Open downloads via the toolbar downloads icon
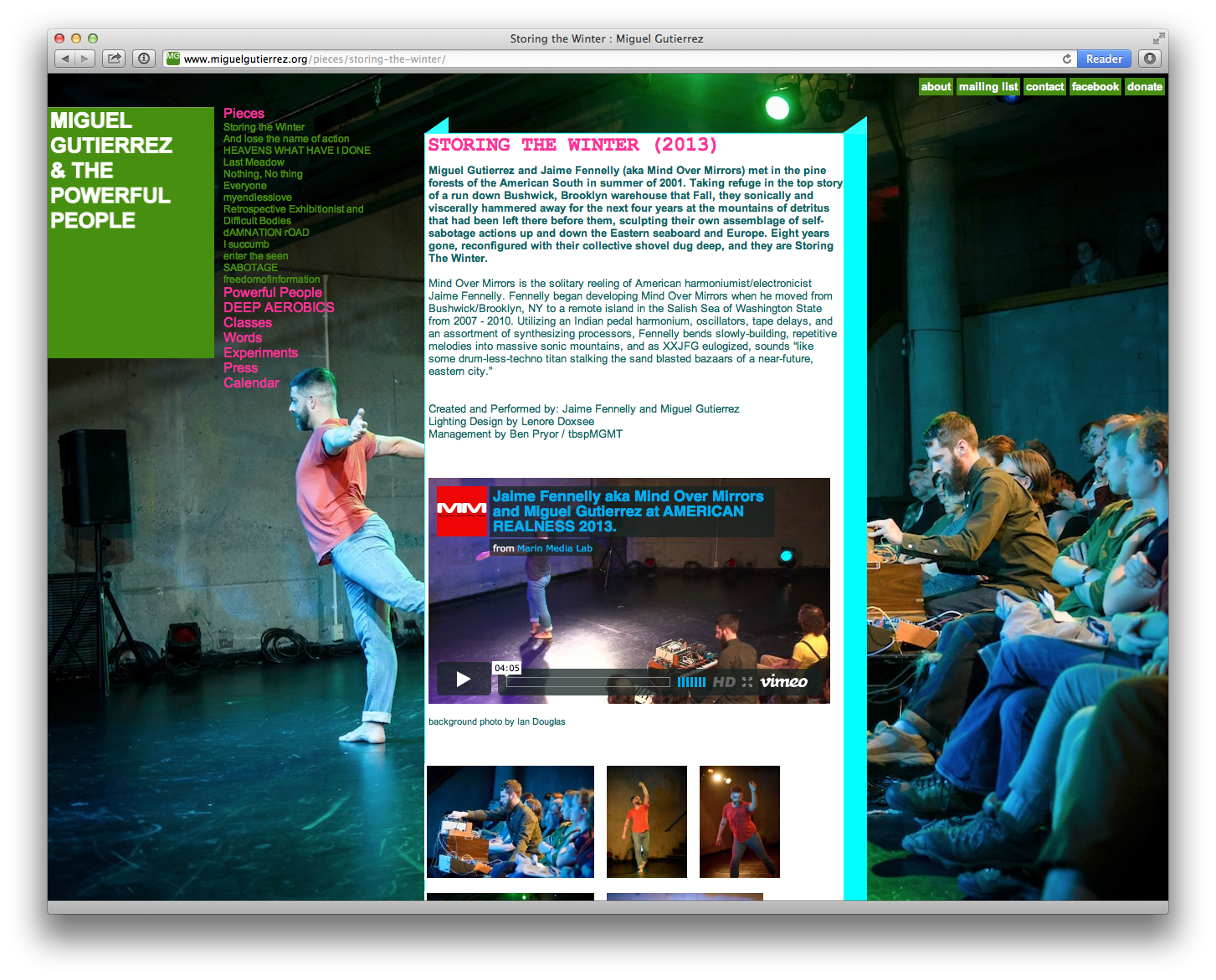The width and height of the screenshot is (1216, 980). [1150, 59]
